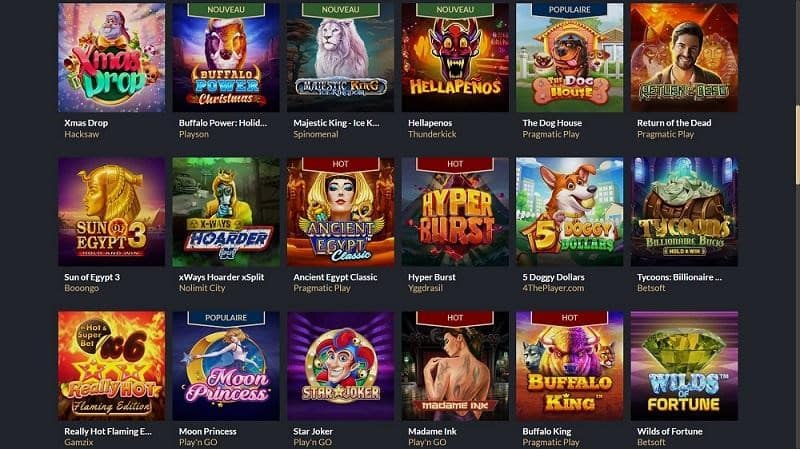This screenshot has width=800, height=449.
Task: Click the Hyper Burst game tile
Action: 455,212
